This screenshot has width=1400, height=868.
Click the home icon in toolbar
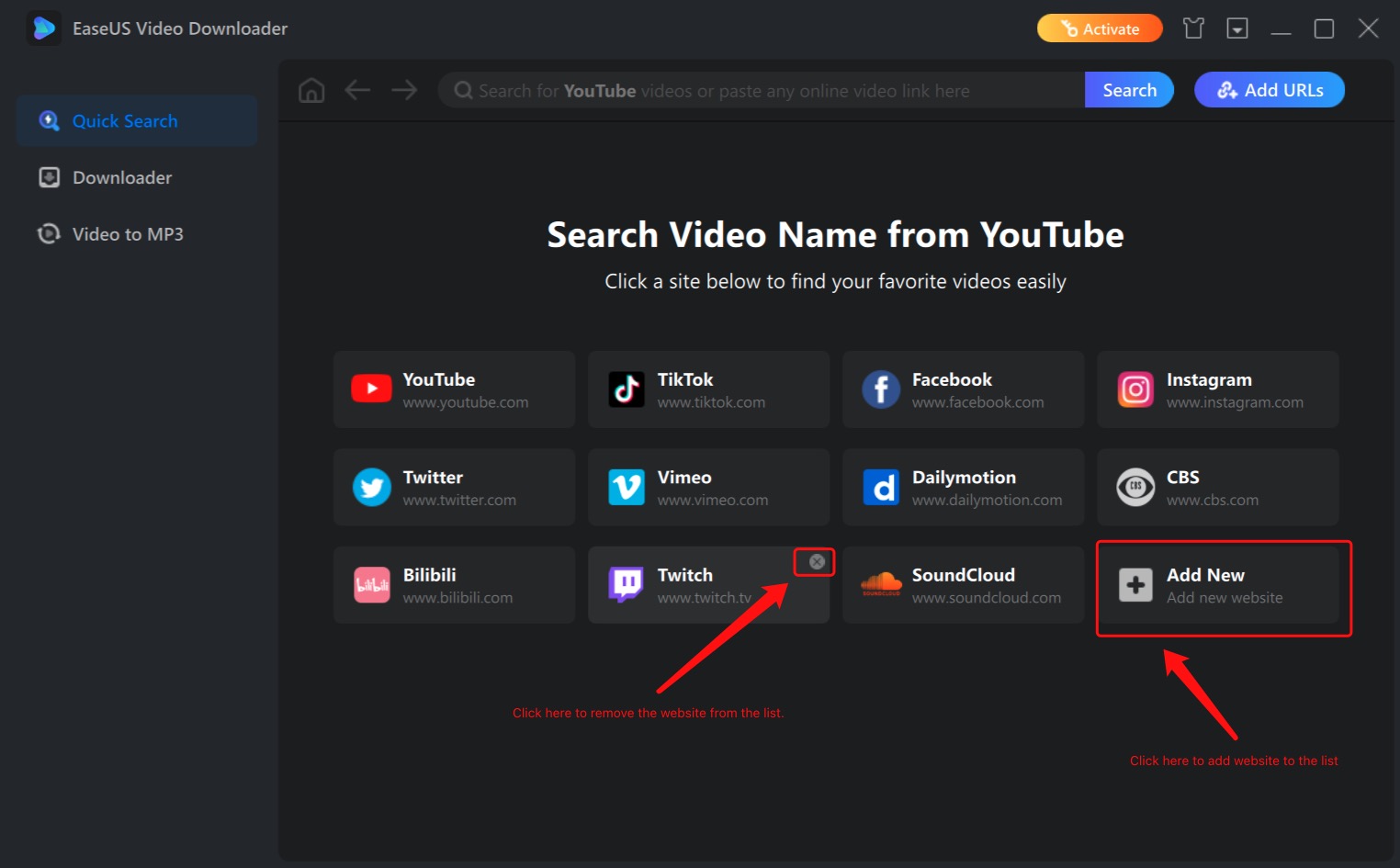click(x=311, y=90)
